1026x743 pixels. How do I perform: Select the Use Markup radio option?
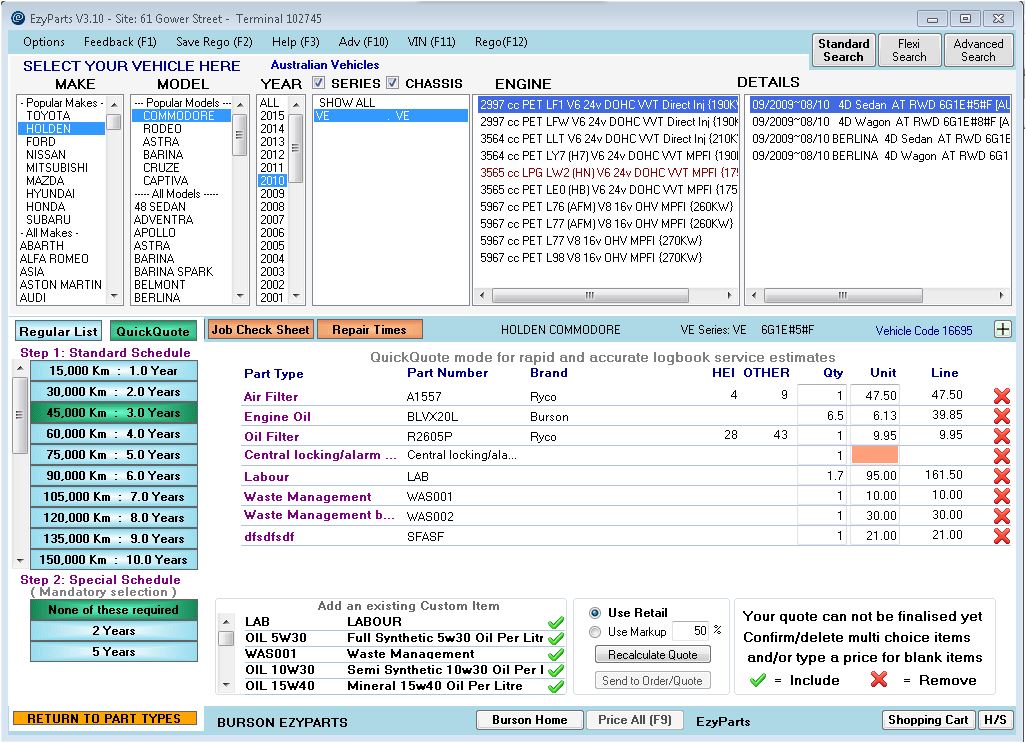tap(595, 632)
